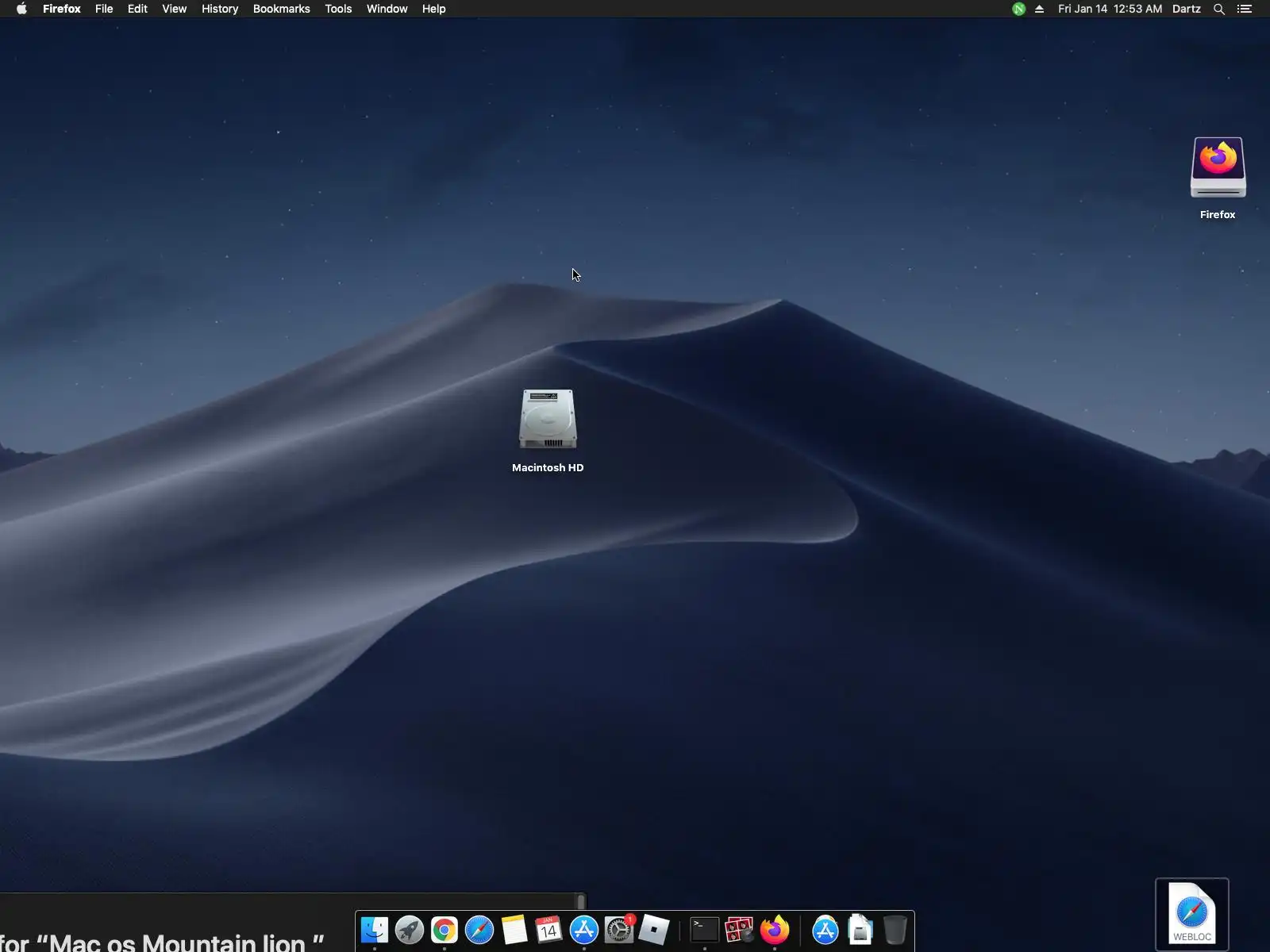This screenshot has width=1270, height=952.
Task: Open the Window menu
Action: 387,9
